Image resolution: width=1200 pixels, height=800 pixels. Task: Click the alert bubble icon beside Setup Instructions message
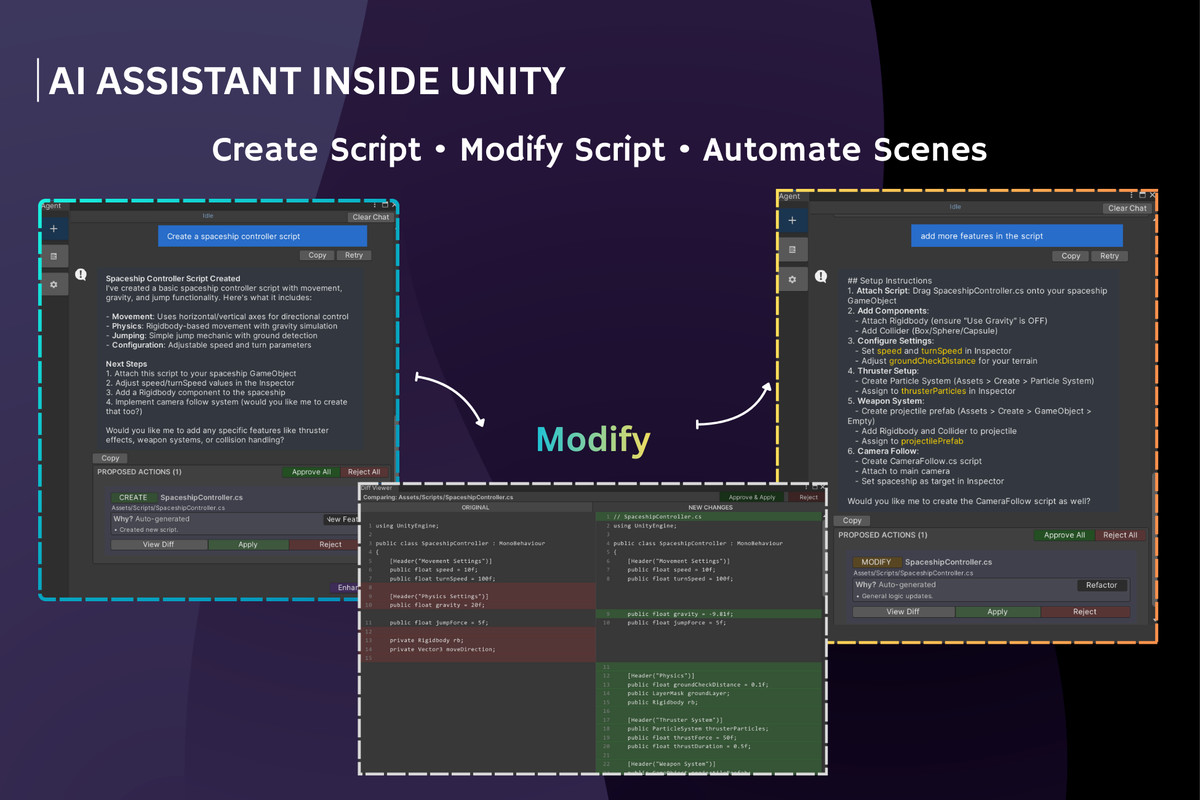pos(820,276)
